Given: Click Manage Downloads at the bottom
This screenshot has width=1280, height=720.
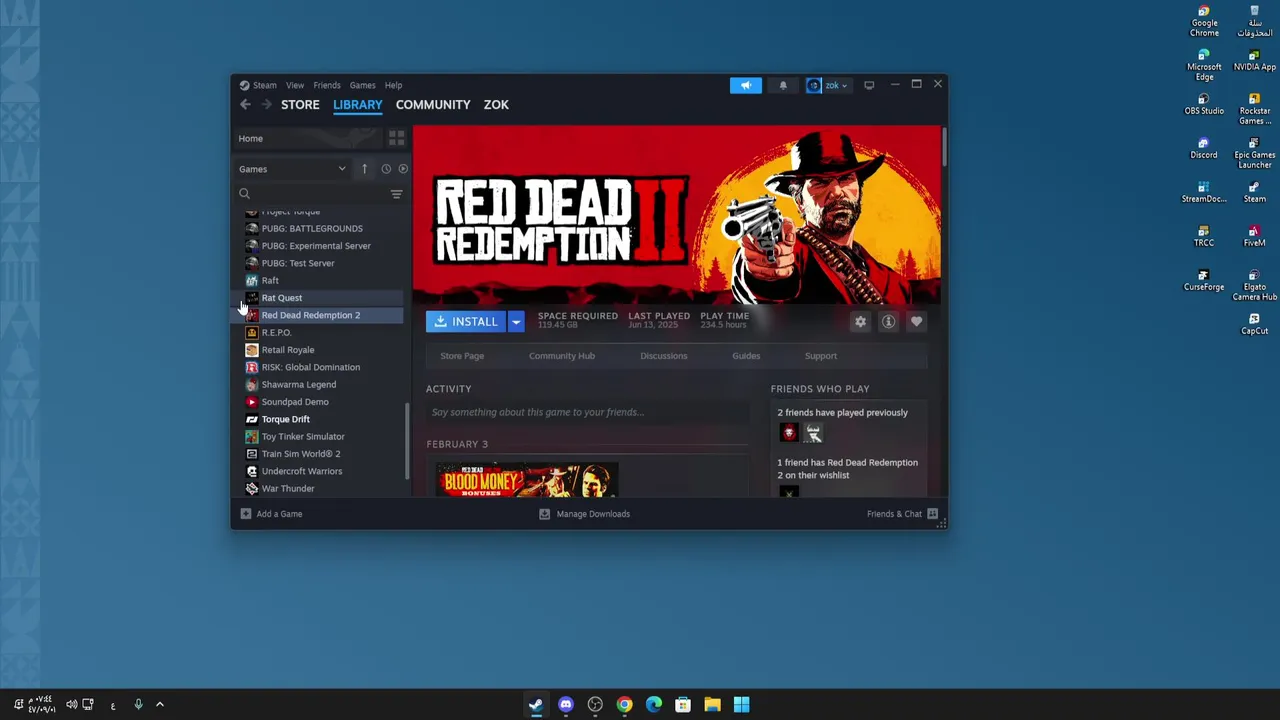Looking at the screenshot, I should [x=585, y=514].
